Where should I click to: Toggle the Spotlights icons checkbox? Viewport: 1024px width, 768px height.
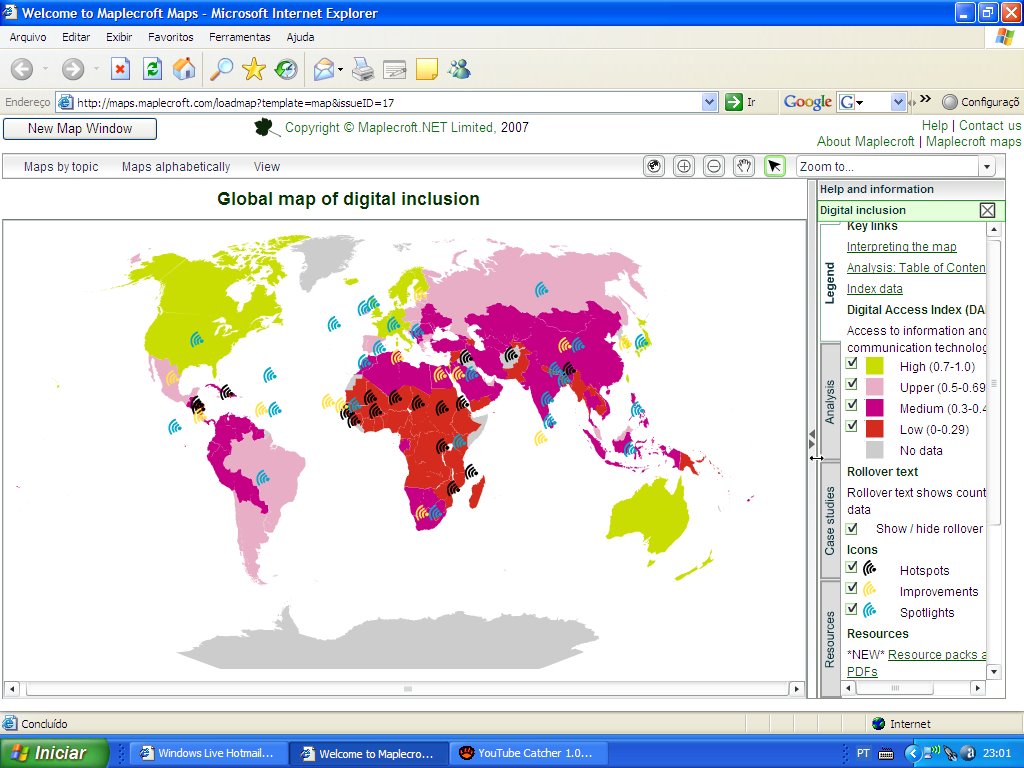click(852, 609)
